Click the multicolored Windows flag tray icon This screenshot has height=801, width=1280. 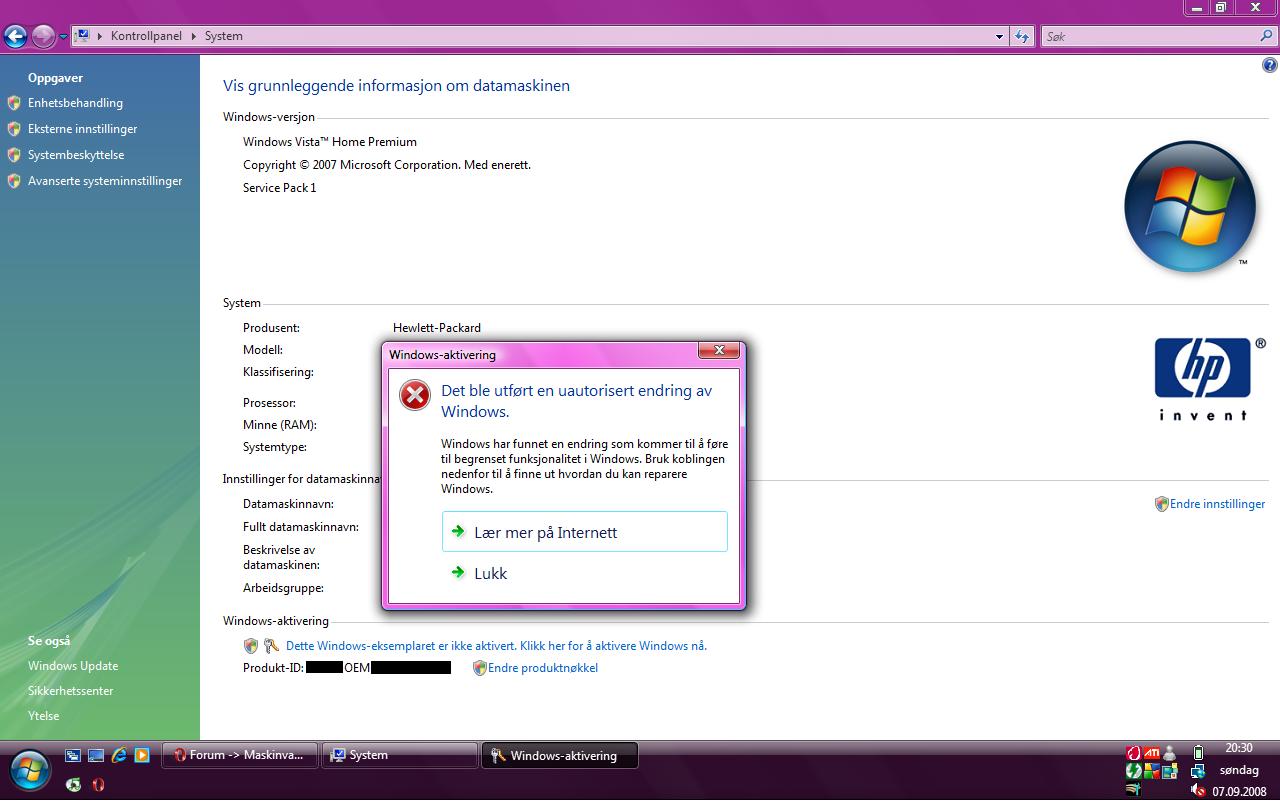(1151, 771)
